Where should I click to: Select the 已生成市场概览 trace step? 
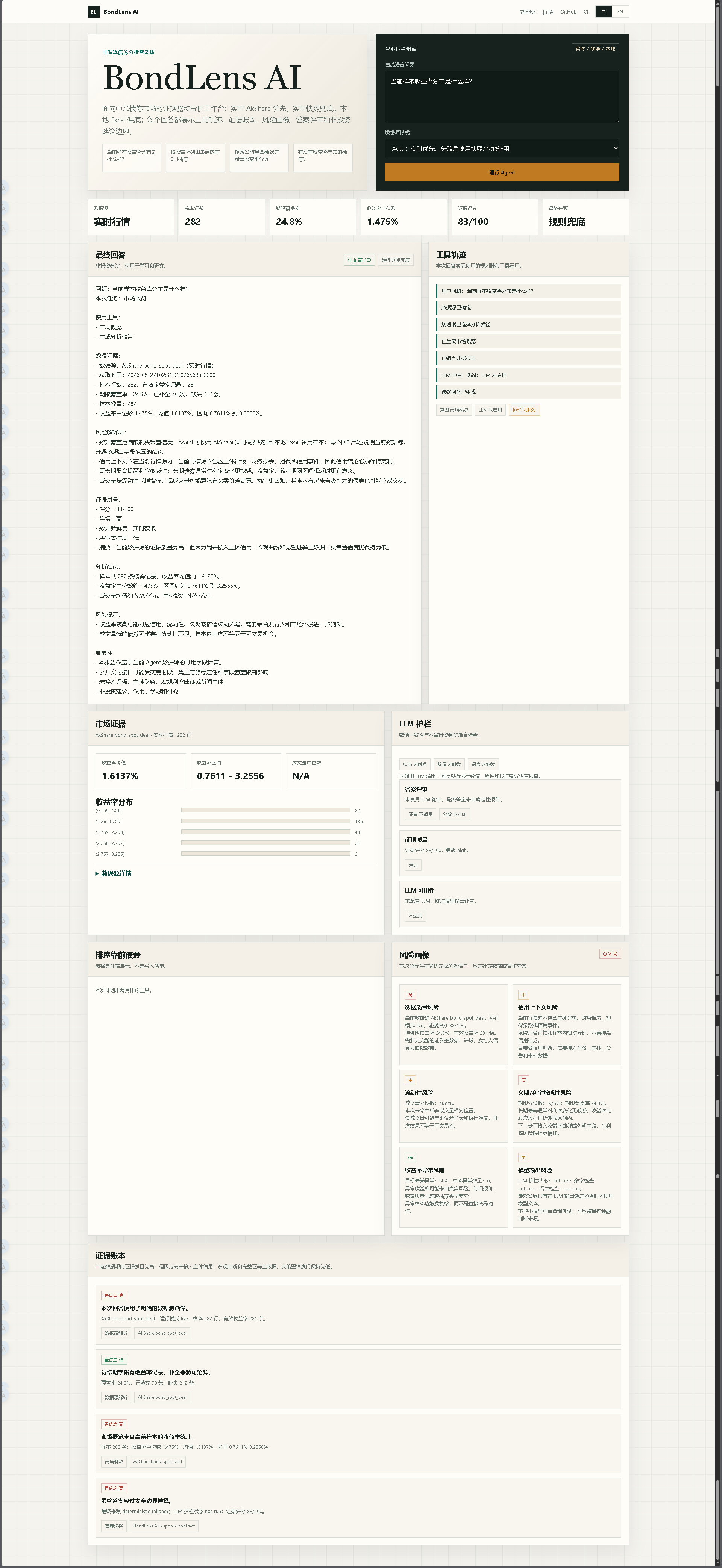(528, 342)
